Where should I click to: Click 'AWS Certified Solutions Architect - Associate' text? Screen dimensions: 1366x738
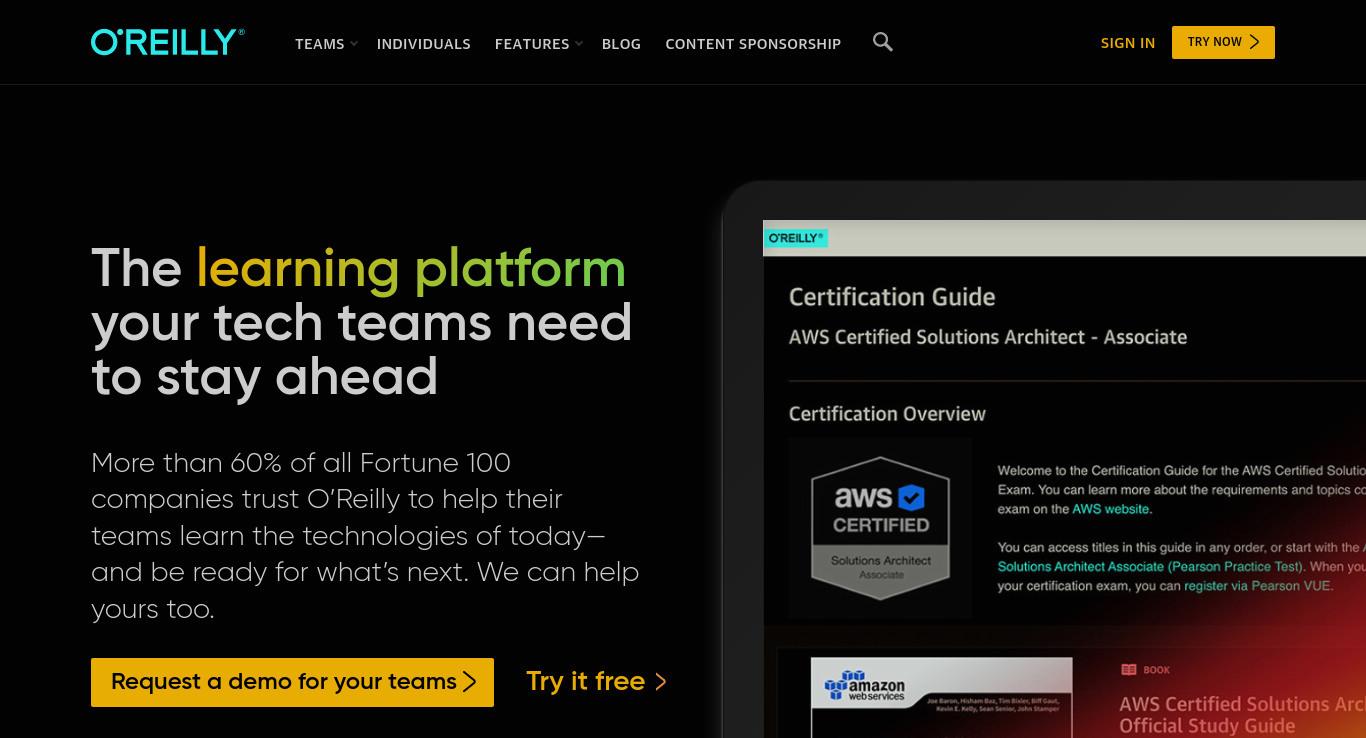click(988, 337)
